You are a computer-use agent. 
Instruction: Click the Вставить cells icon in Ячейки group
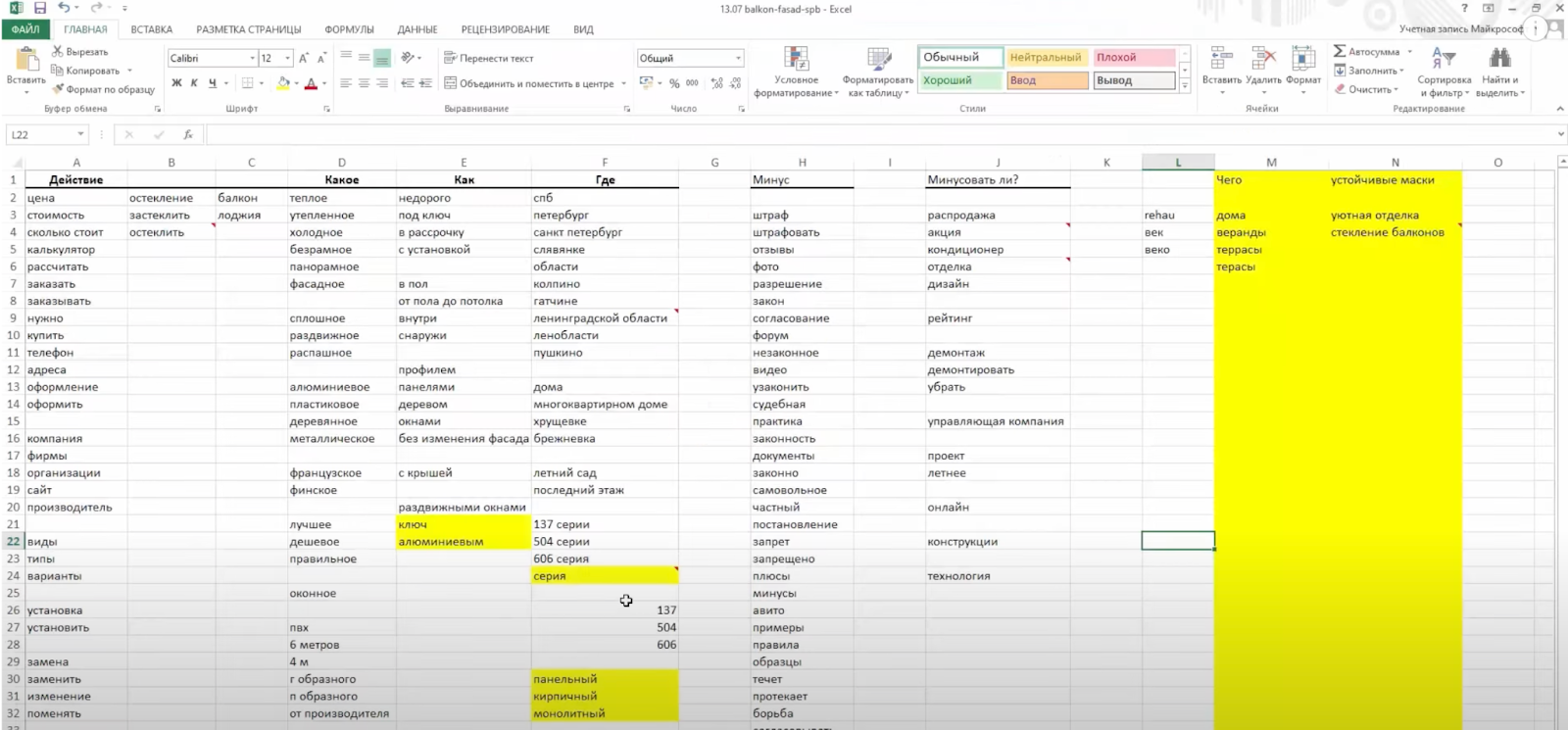pos(1221,58)
